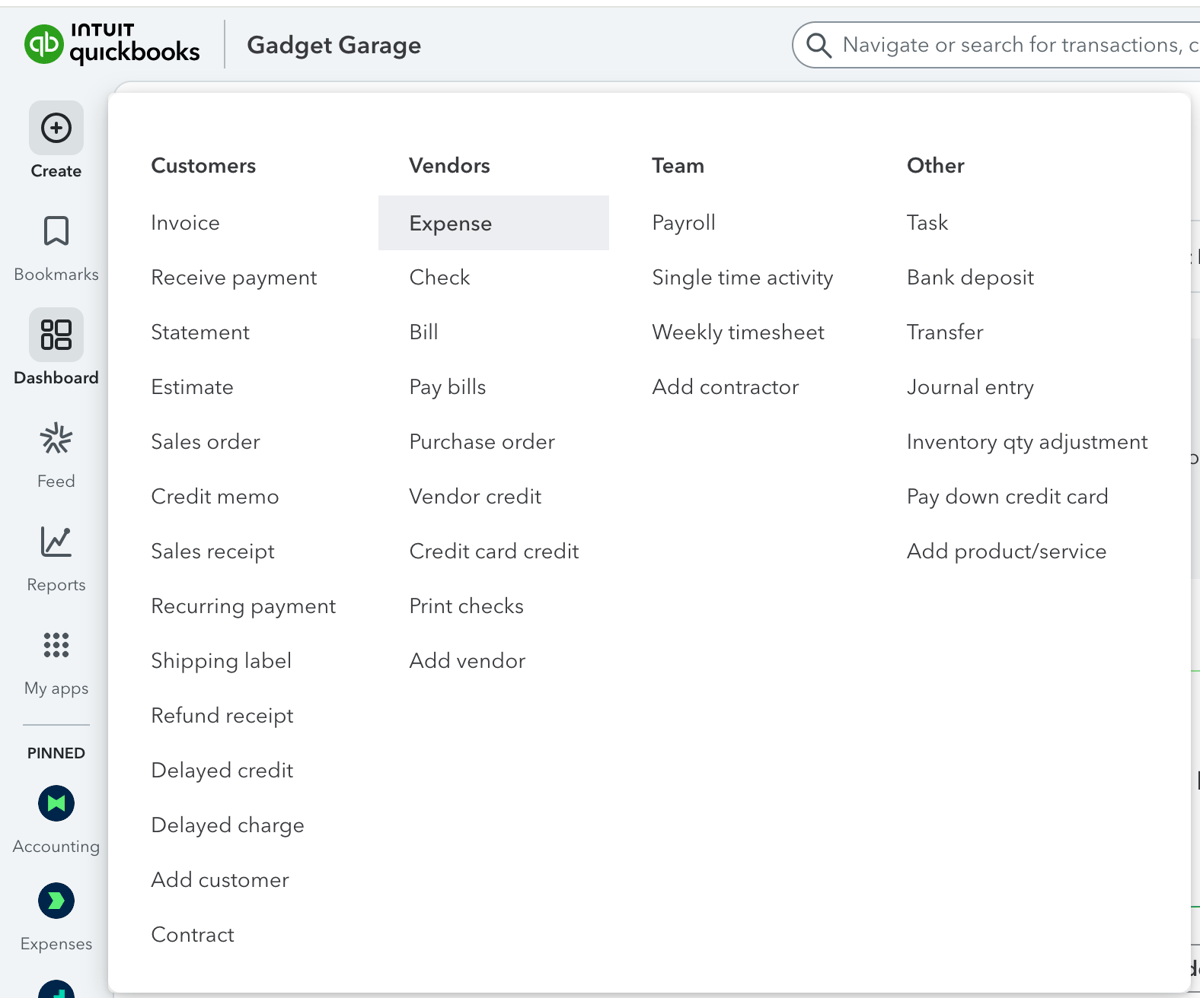The image size is (1200, 998).
Task: Click the search magnifier icon
Action: tap(819, 45)
